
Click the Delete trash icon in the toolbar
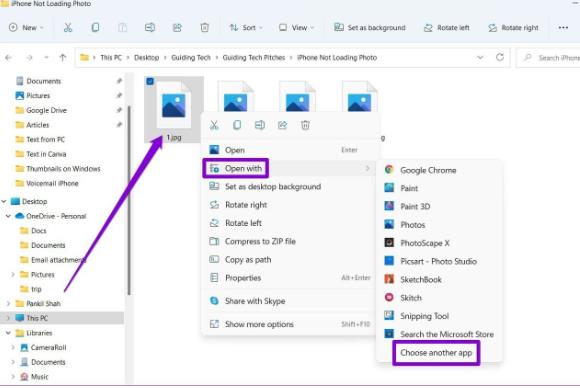point(205,28)
